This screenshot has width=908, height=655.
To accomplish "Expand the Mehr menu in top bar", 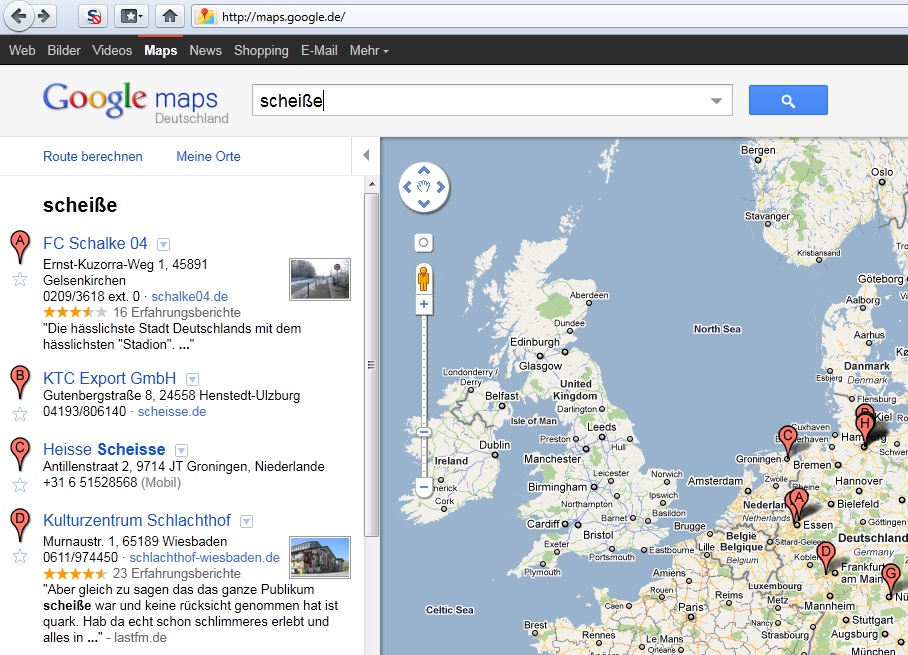I will click(x=369, y=50).
